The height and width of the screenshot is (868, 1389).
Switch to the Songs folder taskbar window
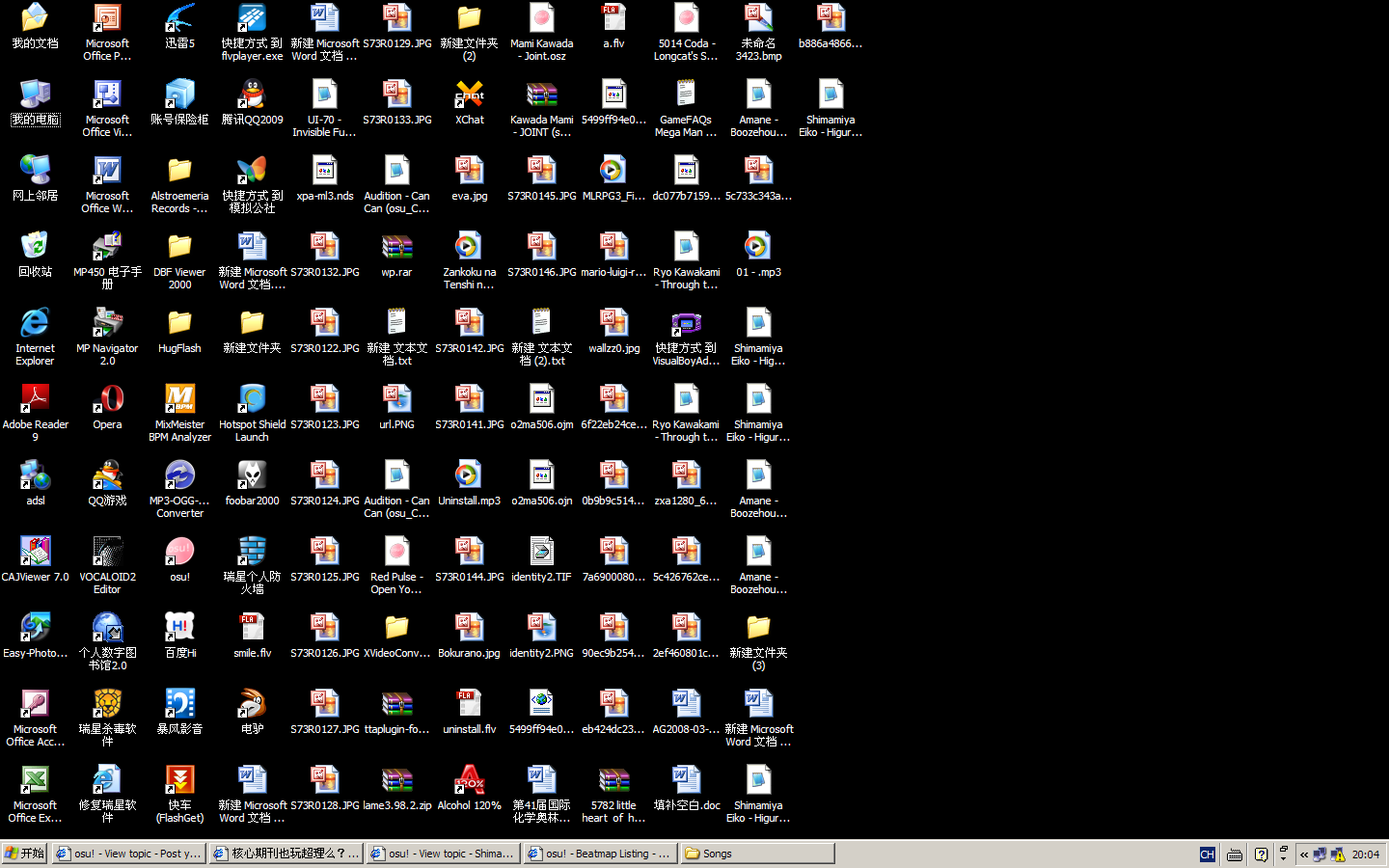point(757,854)
